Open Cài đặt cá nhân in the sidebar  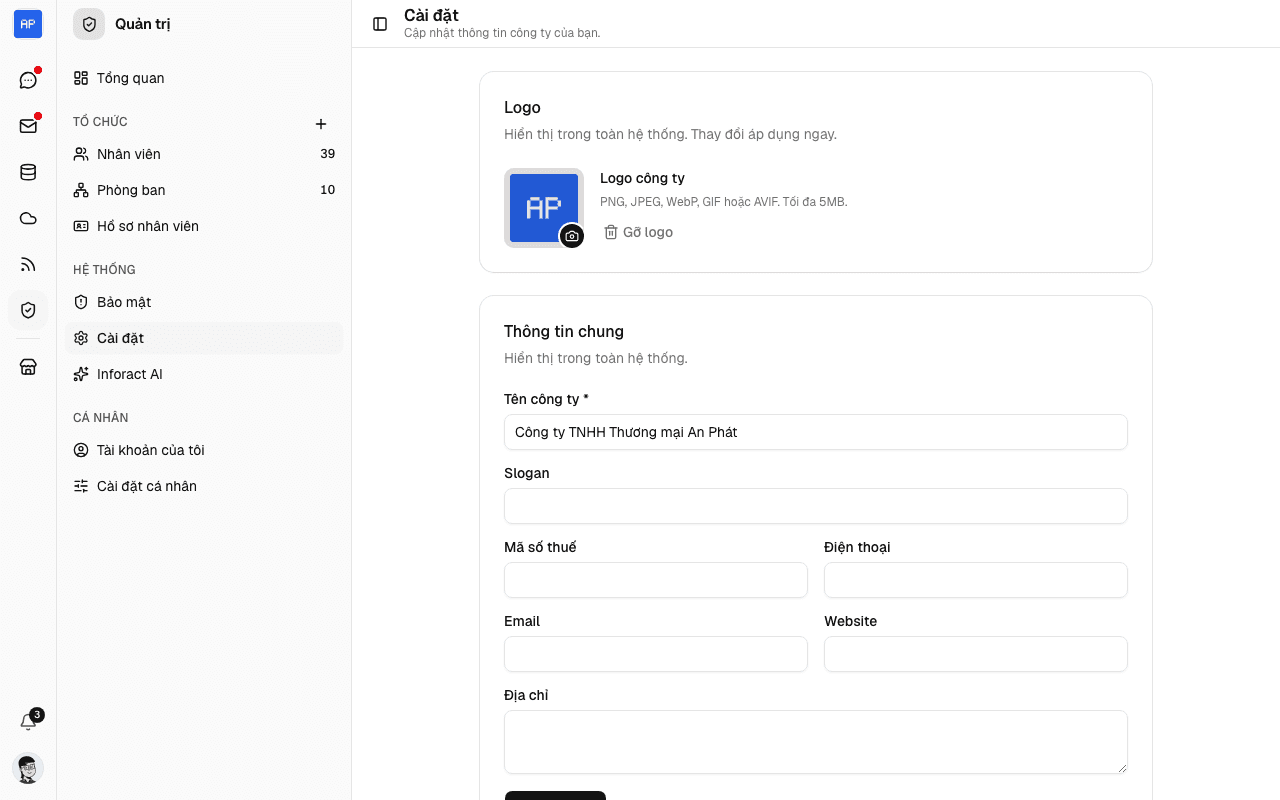point(204,486)
